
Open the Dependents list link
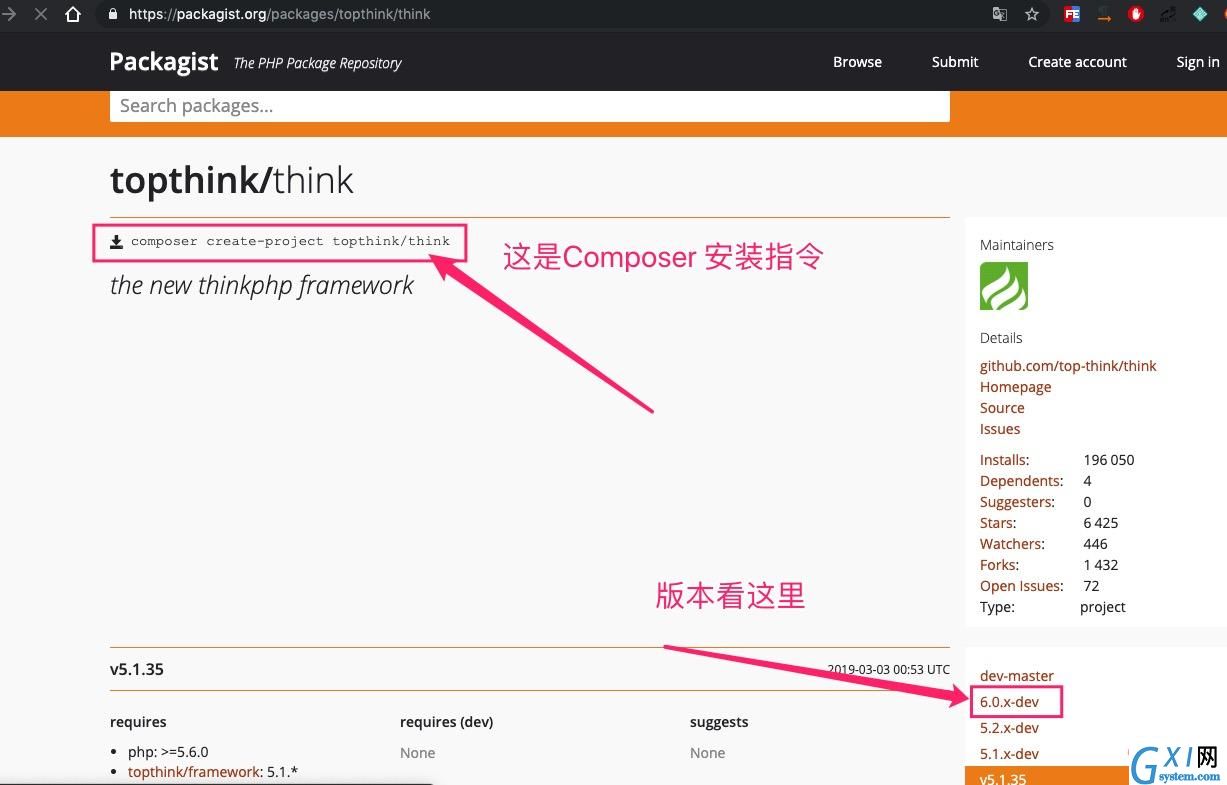pos(1021,481)
